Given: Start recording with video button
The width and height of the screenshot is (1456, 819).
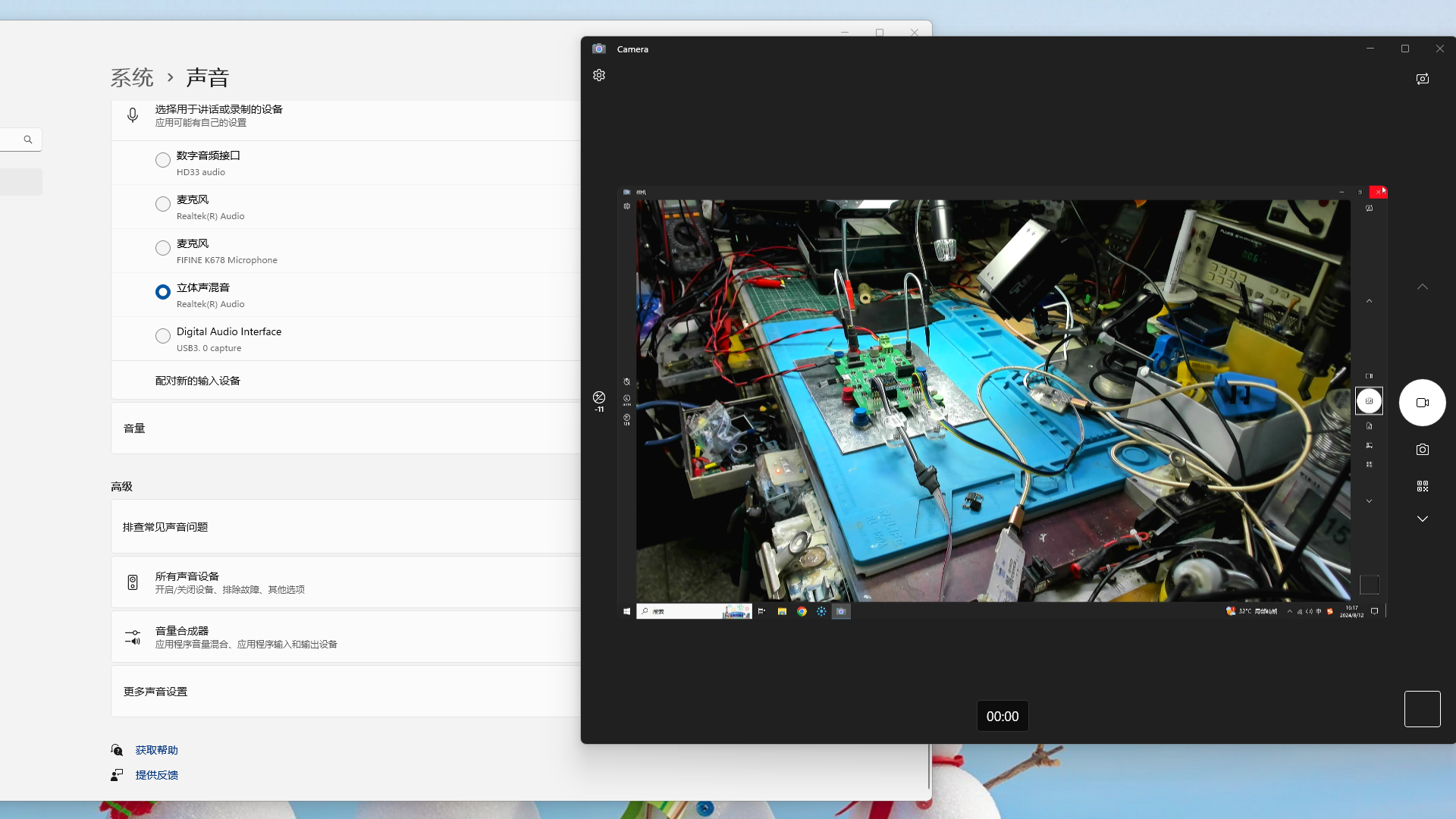Looking at the screenshot, I should tap(1422, 403).
